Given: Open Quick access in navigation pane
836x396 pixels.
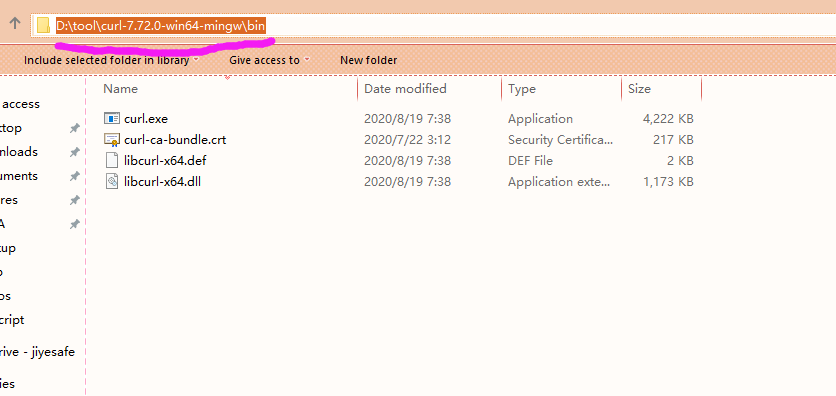Looking at the screenshot, I should (x=20, y=104).
